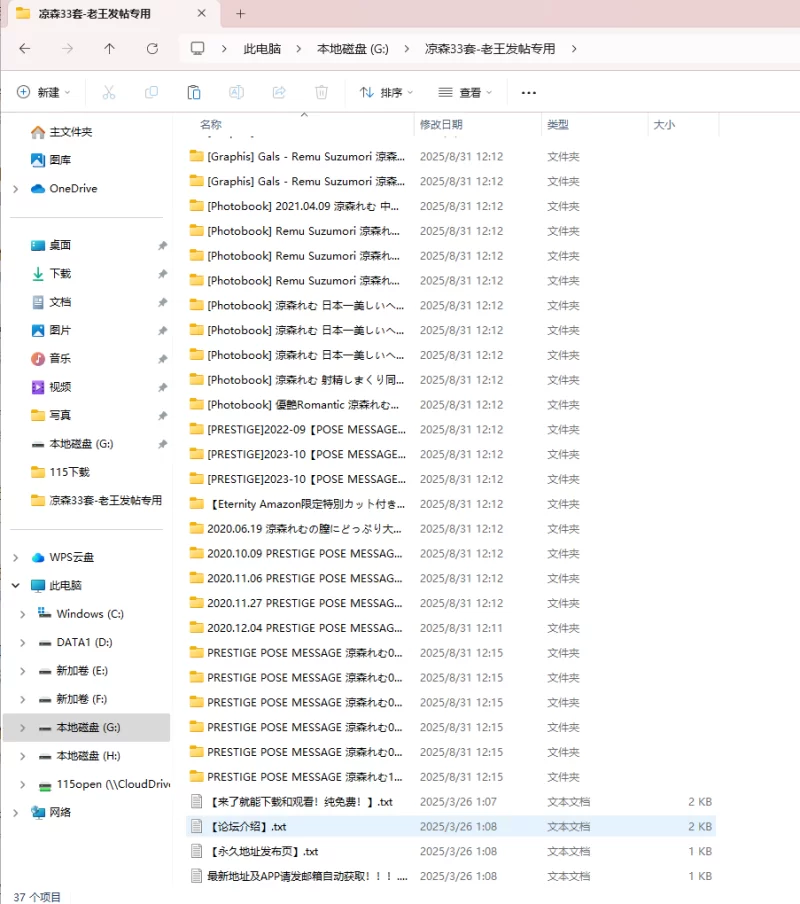800x904 pixels.
Task: Select 本地磁盘 (G:) under 此电脑
Action: (88, 728)
